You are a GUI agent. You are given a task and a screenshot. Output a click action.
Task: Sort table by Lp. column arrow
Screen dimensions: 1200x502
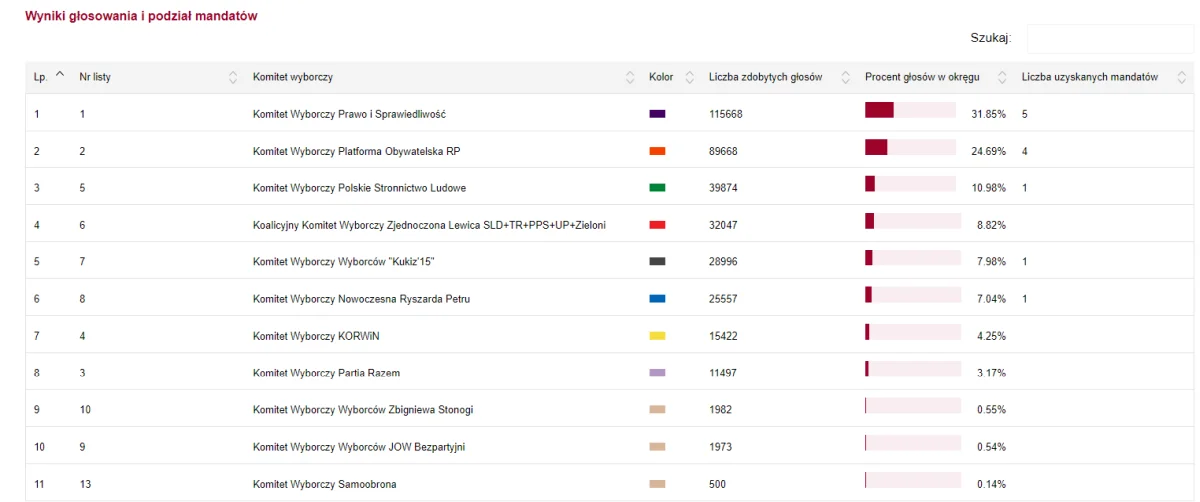[x=60, y=75]
